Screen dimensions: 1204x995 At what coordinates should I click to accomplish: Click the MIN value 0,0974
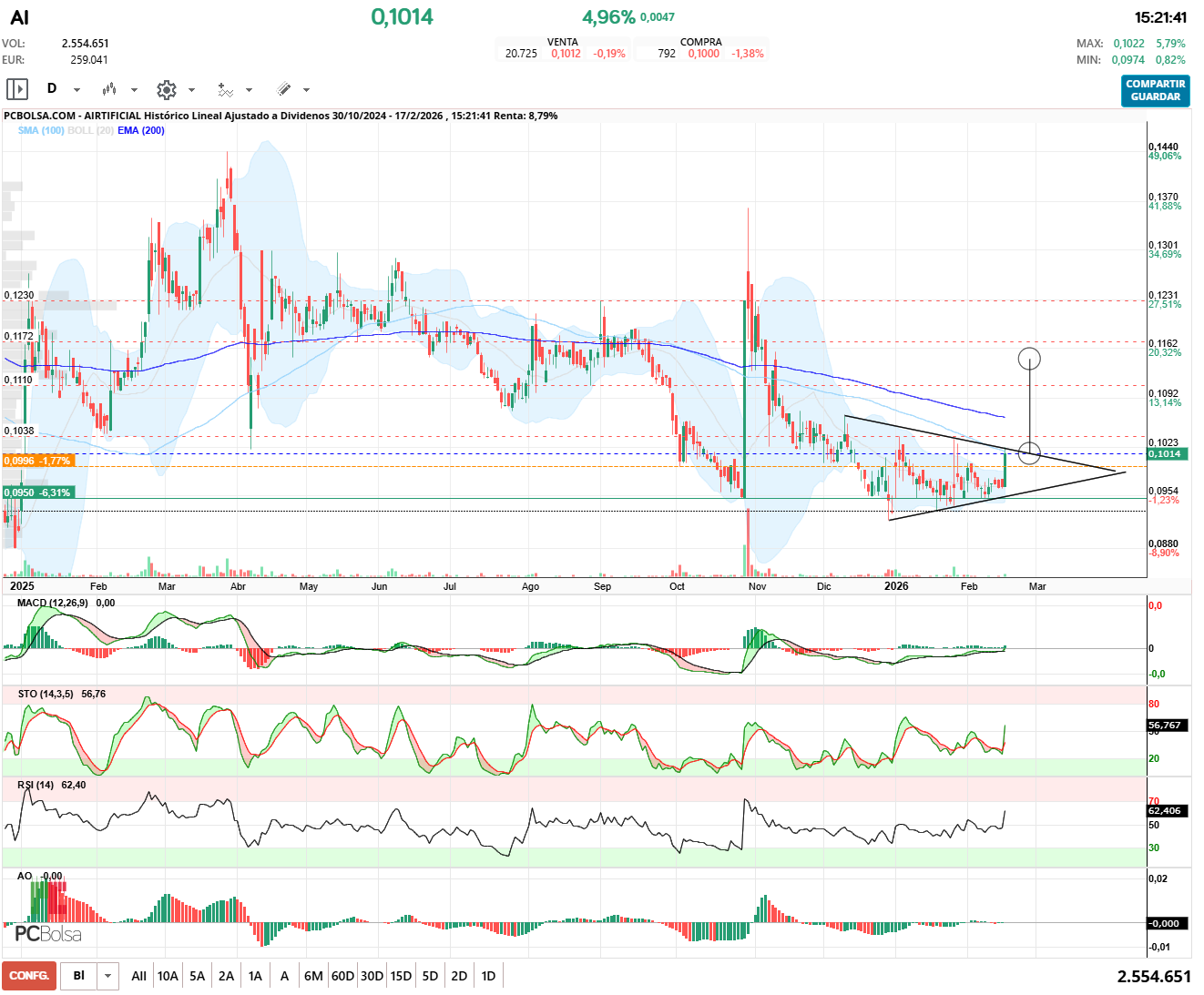click(1128, 60)
